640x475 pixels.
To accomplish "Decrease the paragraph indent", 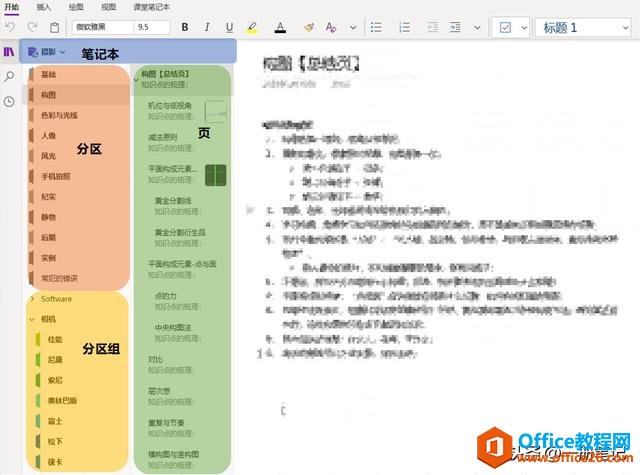I will tap(433, 27).
